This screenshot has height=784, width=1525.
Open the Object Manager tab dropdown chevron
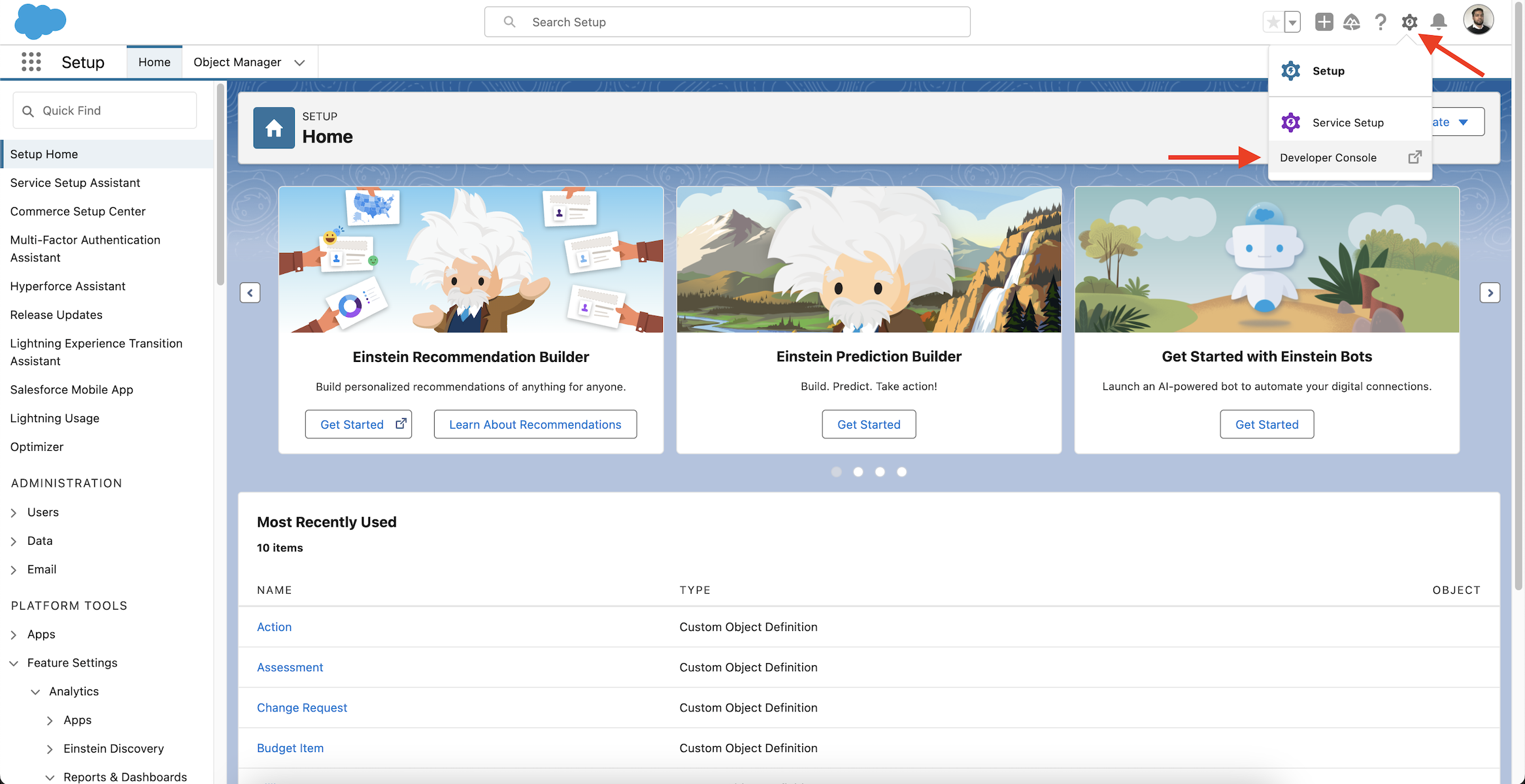(299, 63)
